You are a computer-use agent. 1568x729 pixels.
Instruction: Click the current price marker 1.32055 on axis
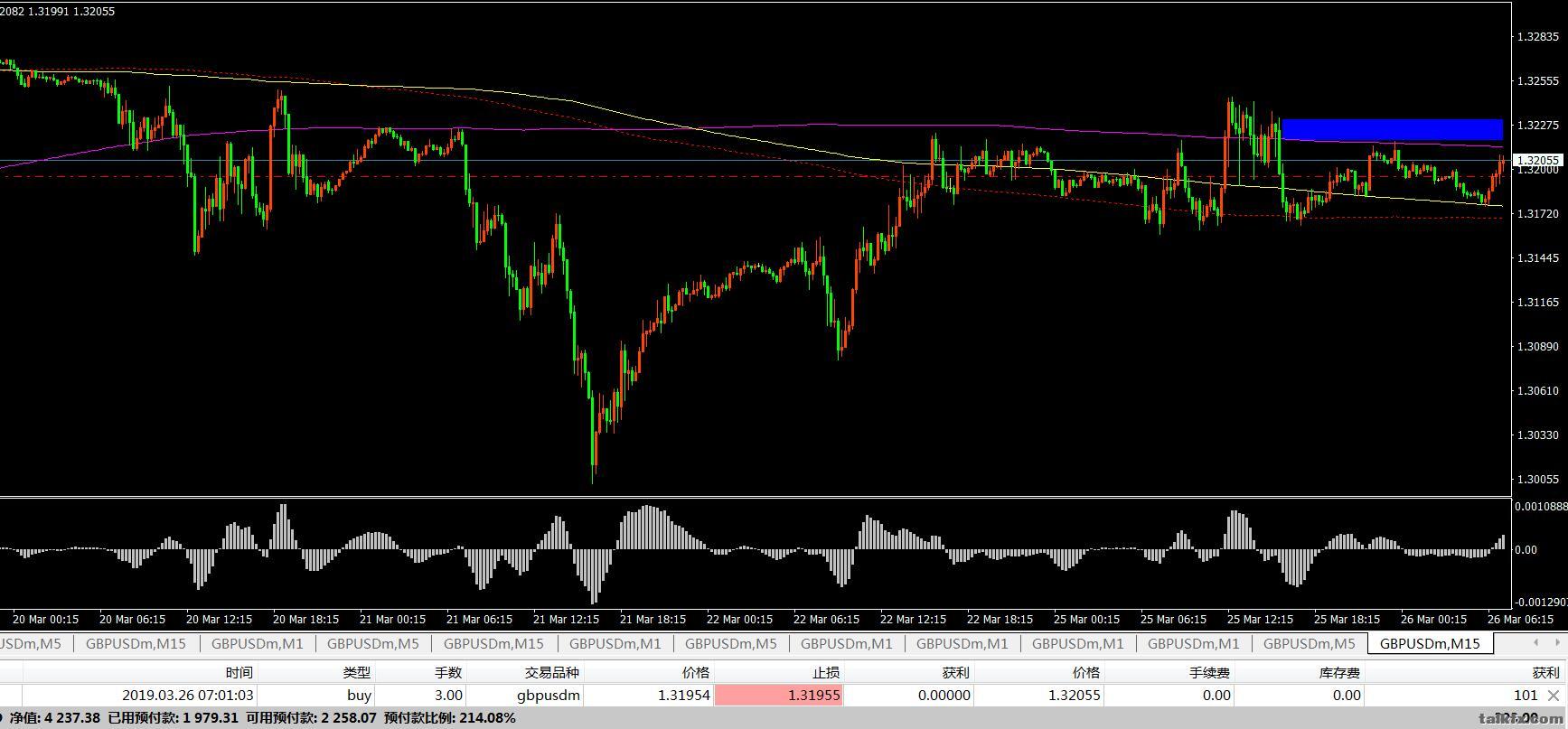(1538, 160)
